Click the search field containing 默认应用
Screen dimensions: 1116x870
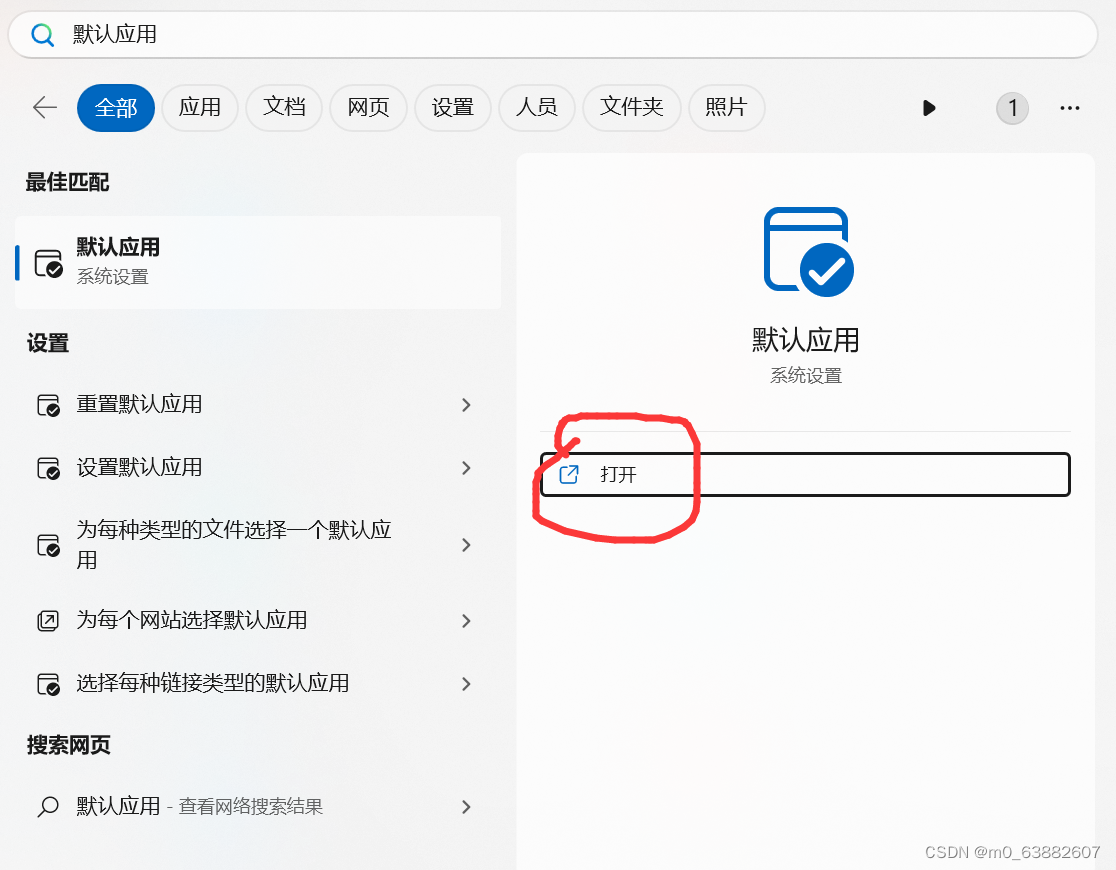click(x=552, y=34)
